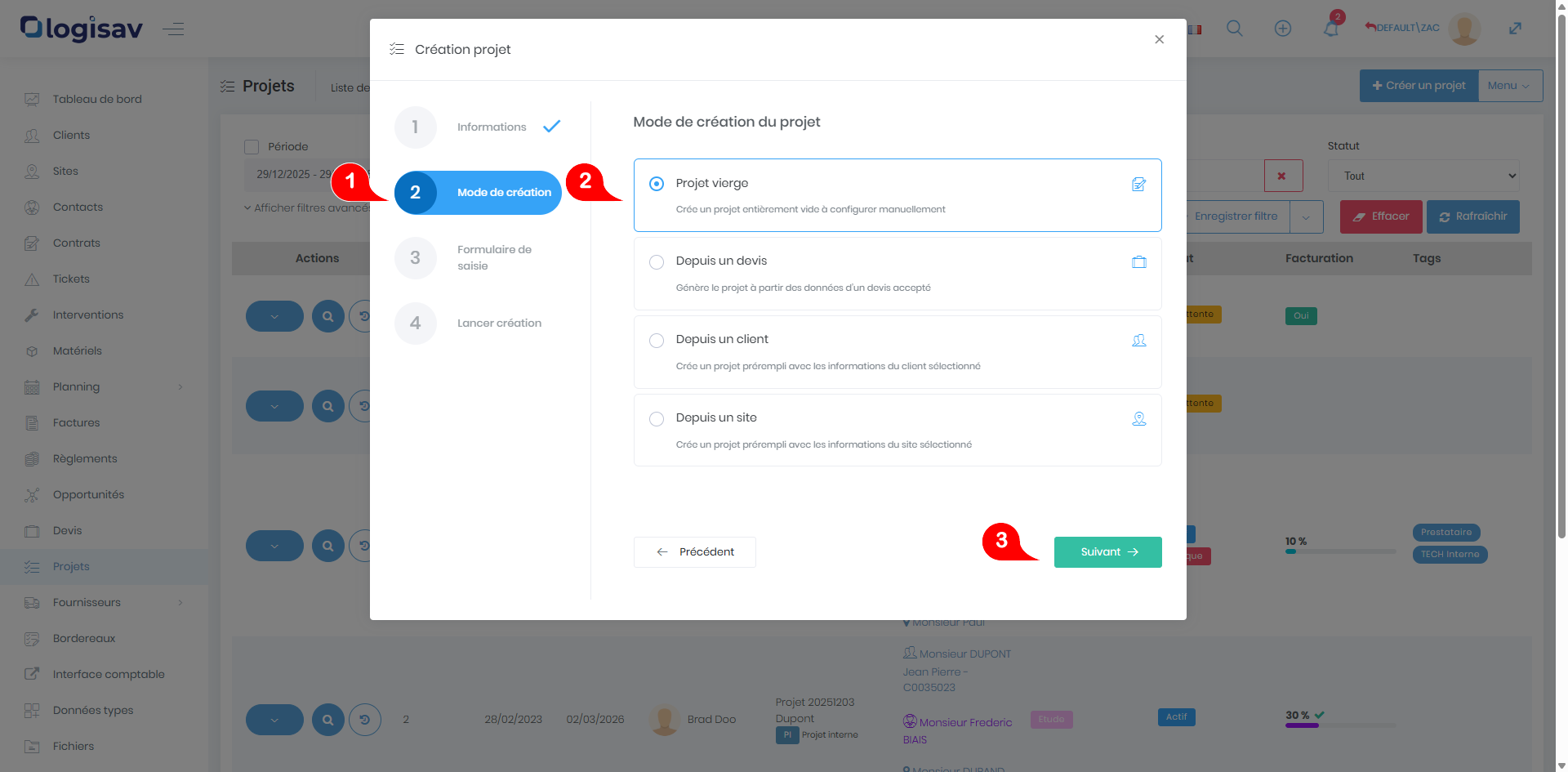
Task: Click the plus circle quick-add icon
Action: pyautogui.click(x=1283, y=29)
